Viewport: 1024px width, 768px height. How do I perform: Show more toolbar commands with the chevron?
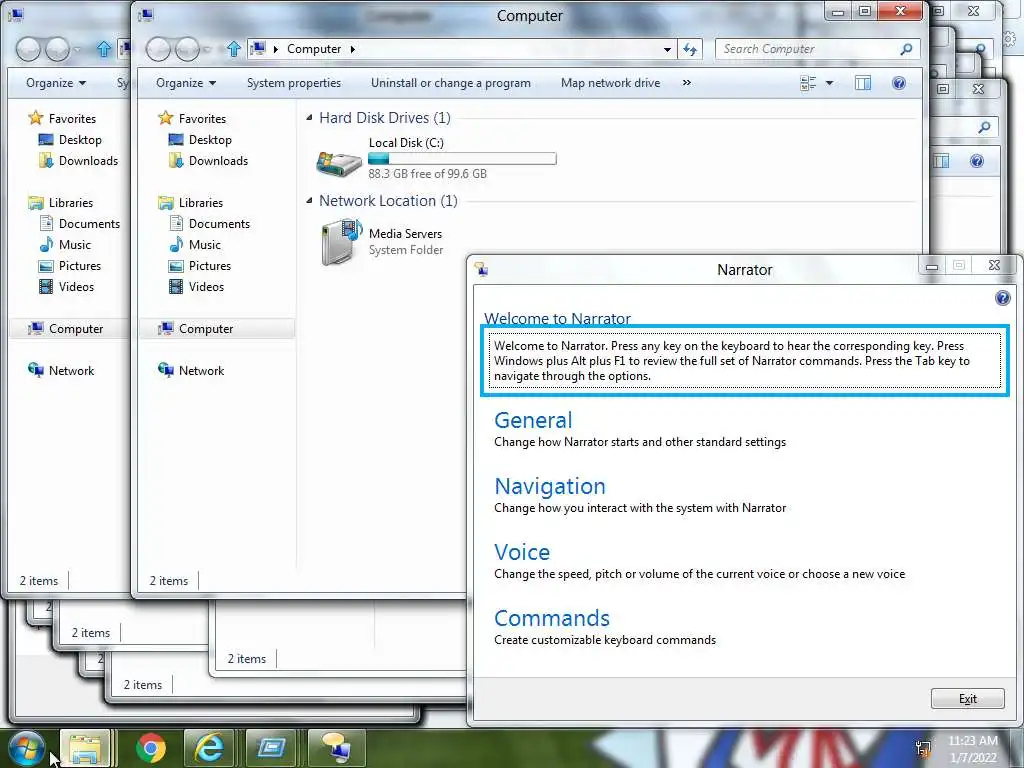click(x=686, y=83)
